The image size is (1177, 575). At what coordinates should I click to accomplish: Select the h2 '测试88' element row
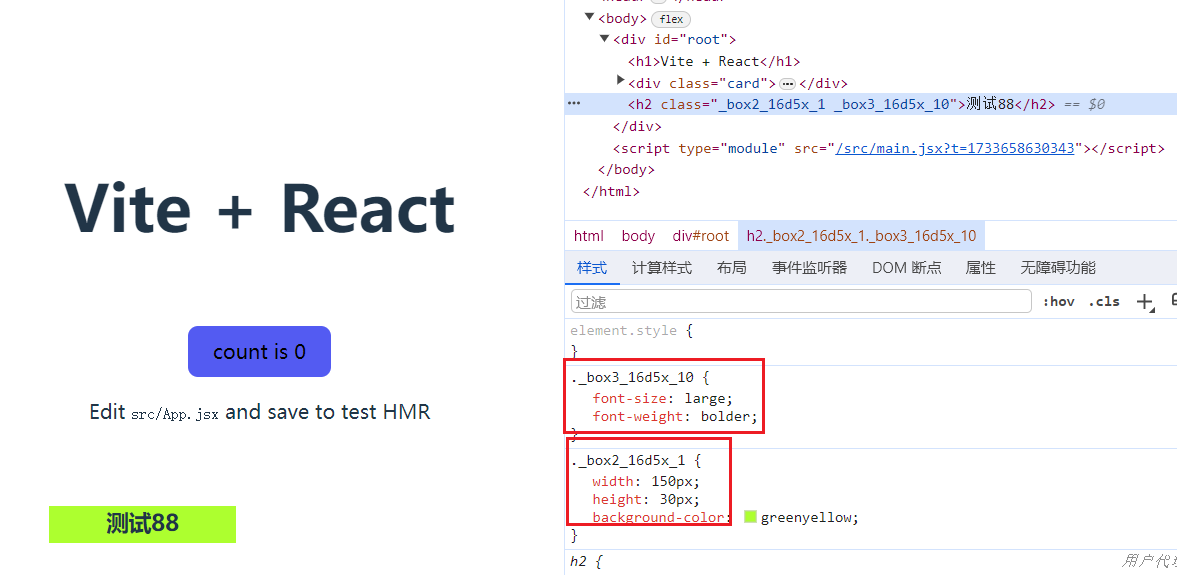(x=871, y=104)
